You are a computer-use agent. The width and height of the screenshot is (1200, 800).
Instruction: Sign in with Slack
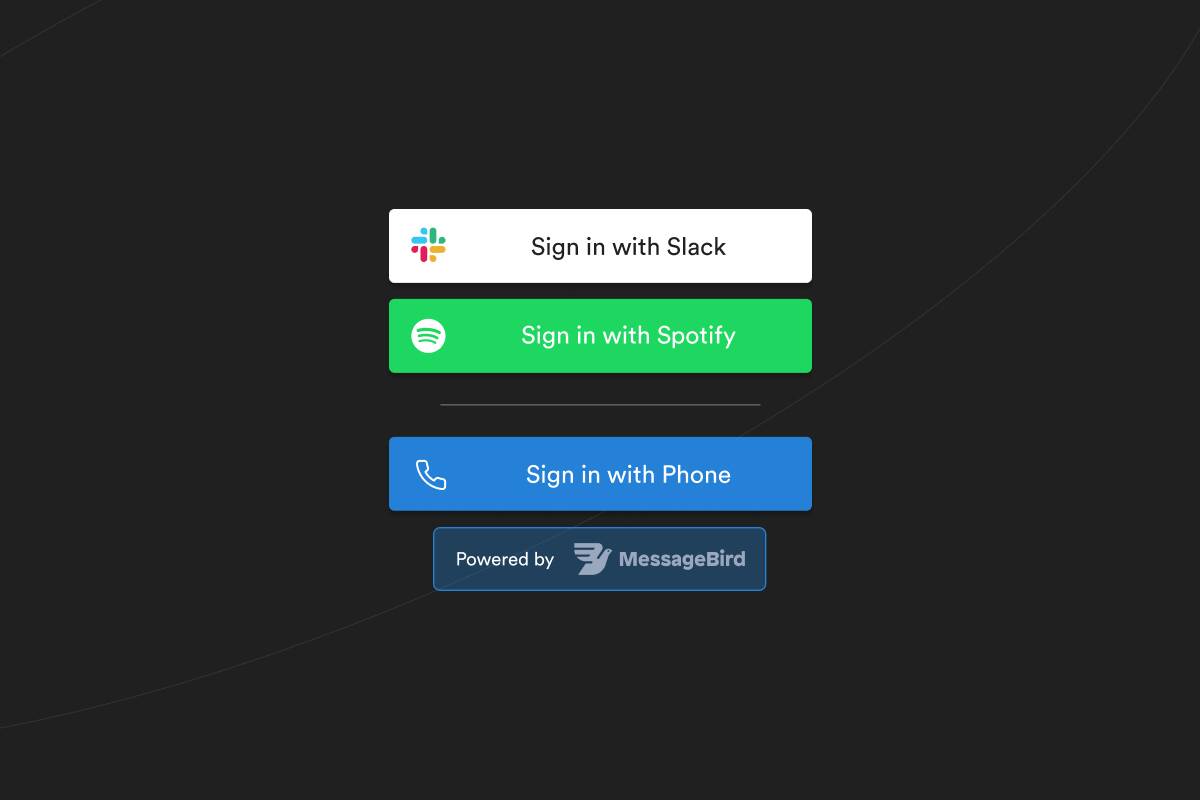[600, 246]
